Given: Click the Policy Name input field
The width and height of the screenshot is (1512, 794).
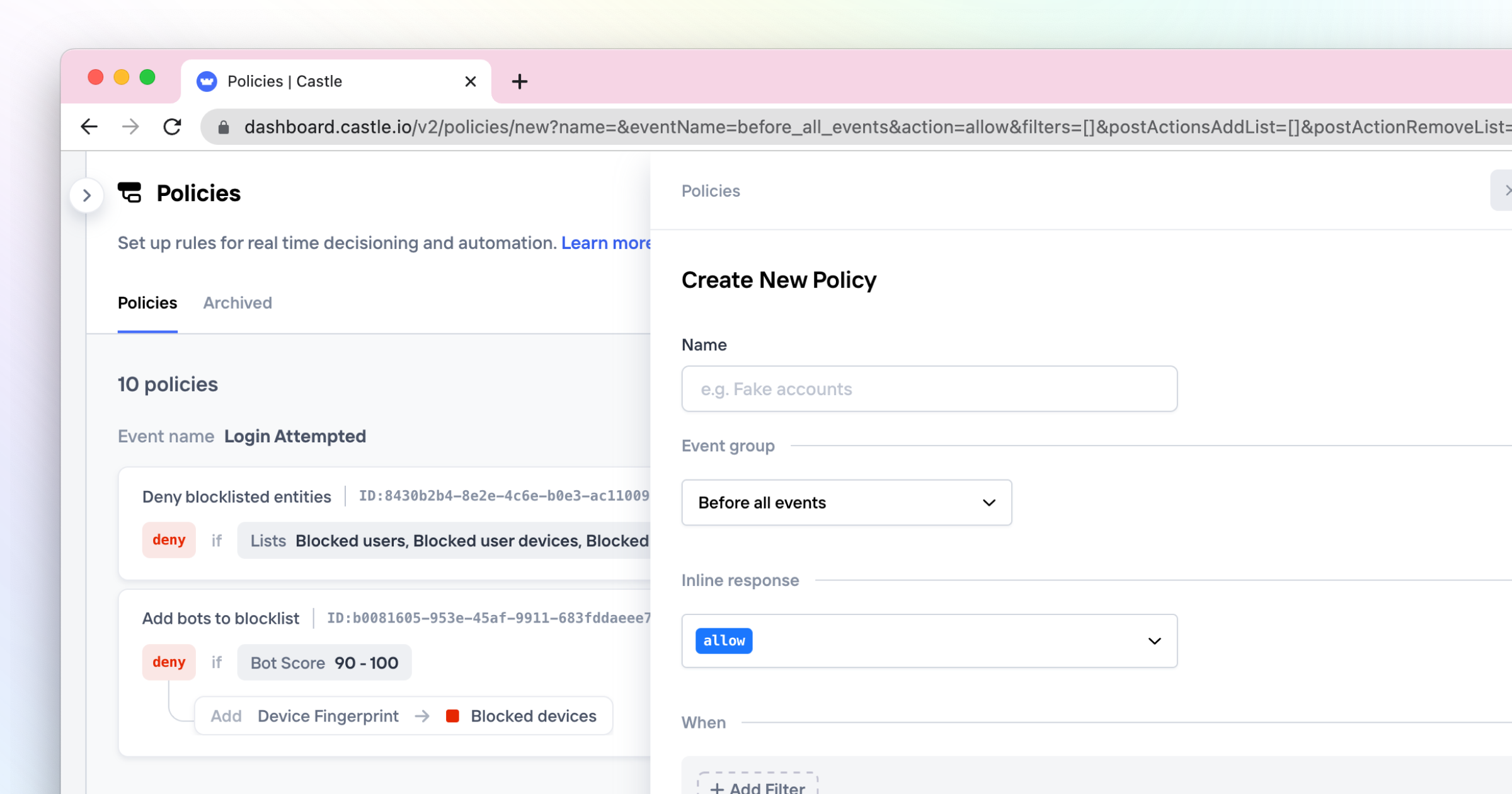Looking at the screenshot, I should coord(929,388).
